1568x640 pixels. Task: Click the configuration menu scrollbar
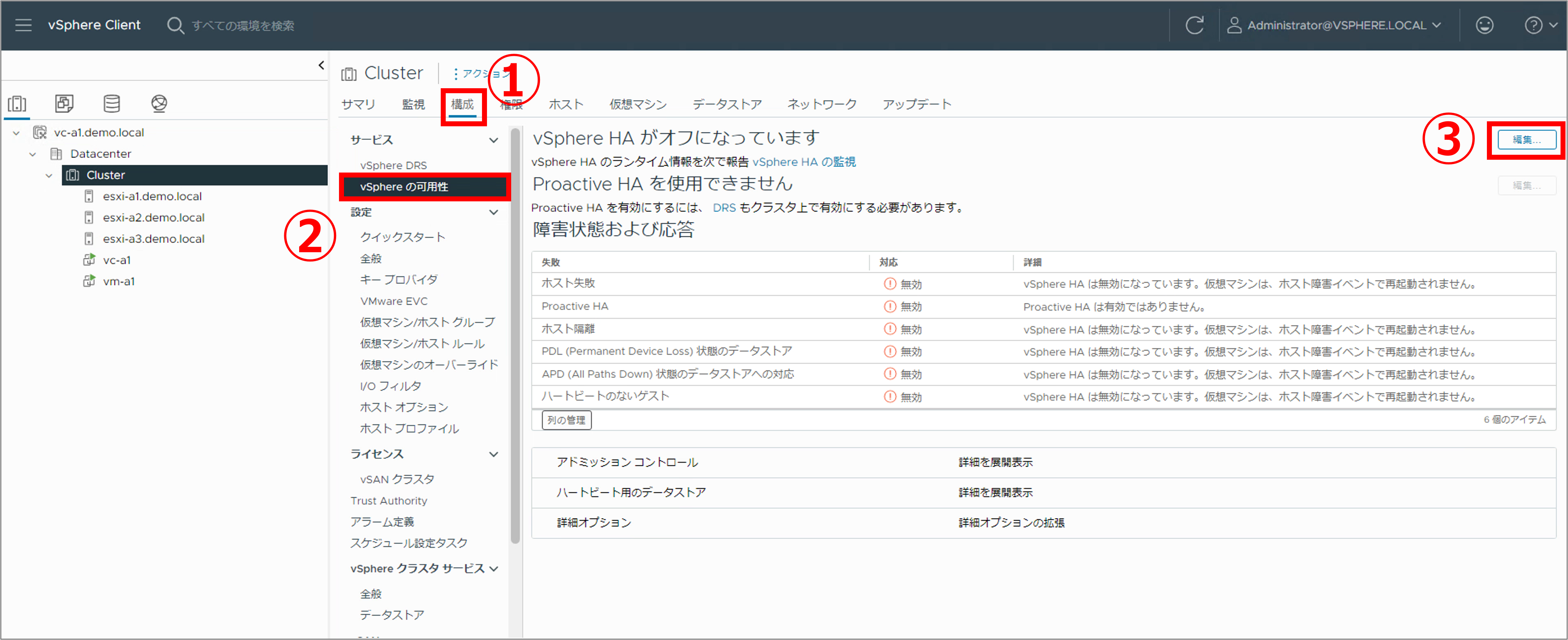[515, 335]
